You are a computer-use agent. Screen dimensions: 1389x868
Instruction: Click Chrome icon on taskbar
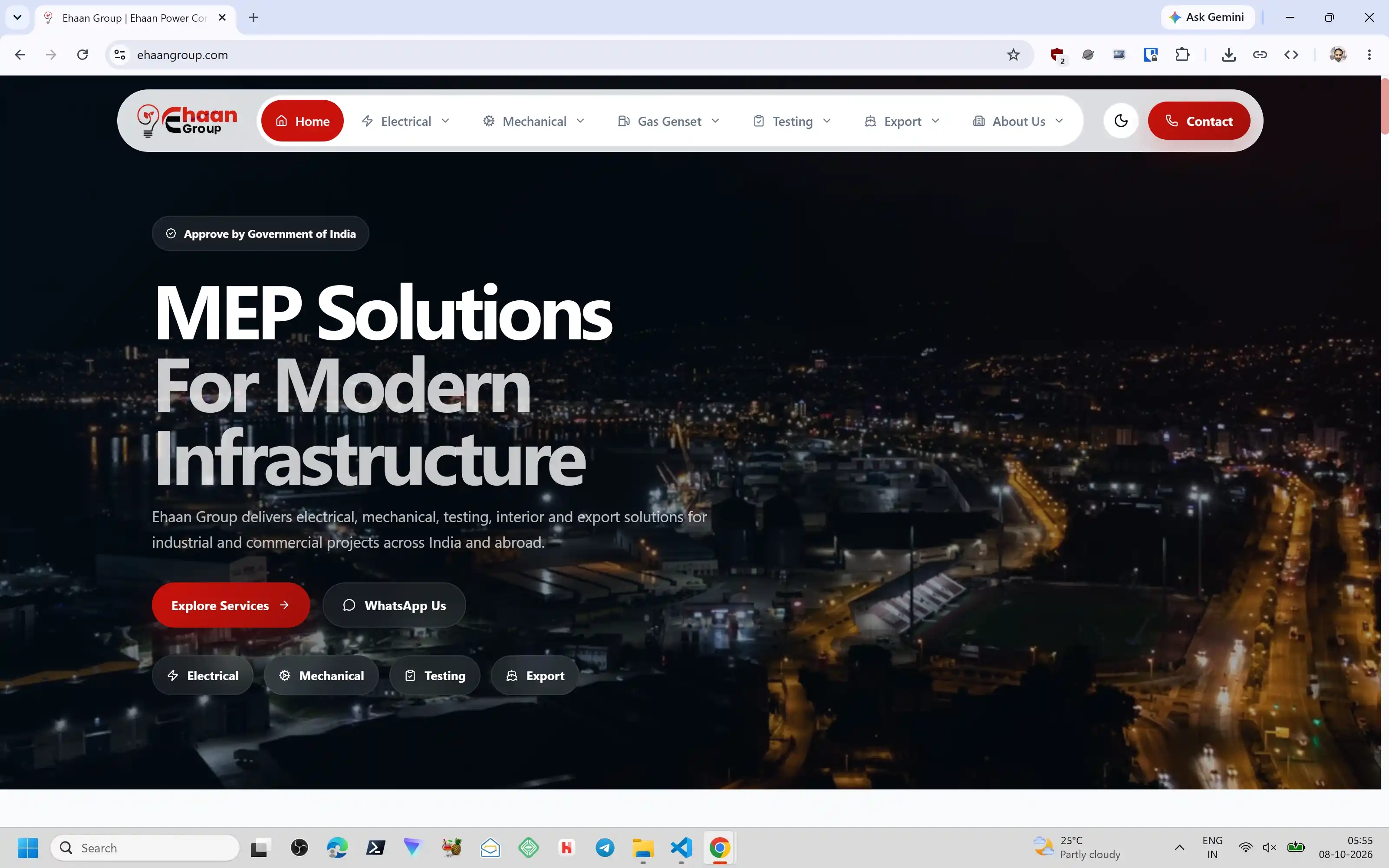720,847
